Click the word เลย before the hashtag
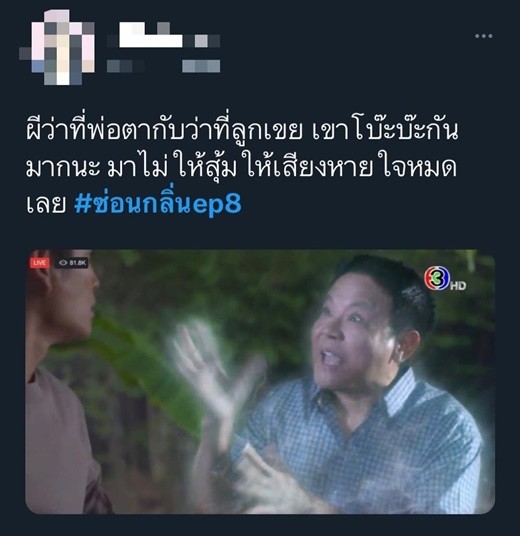 46,204
